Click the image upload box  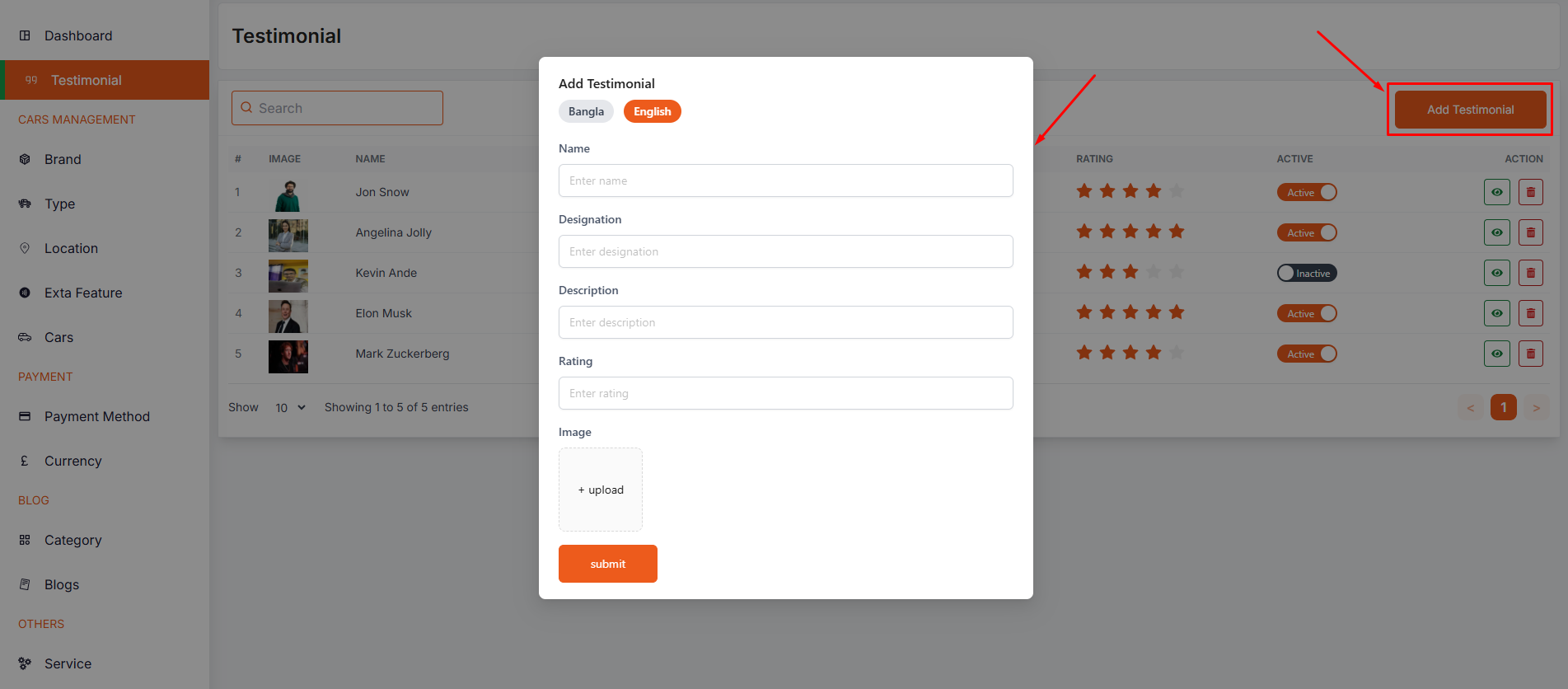601,490
